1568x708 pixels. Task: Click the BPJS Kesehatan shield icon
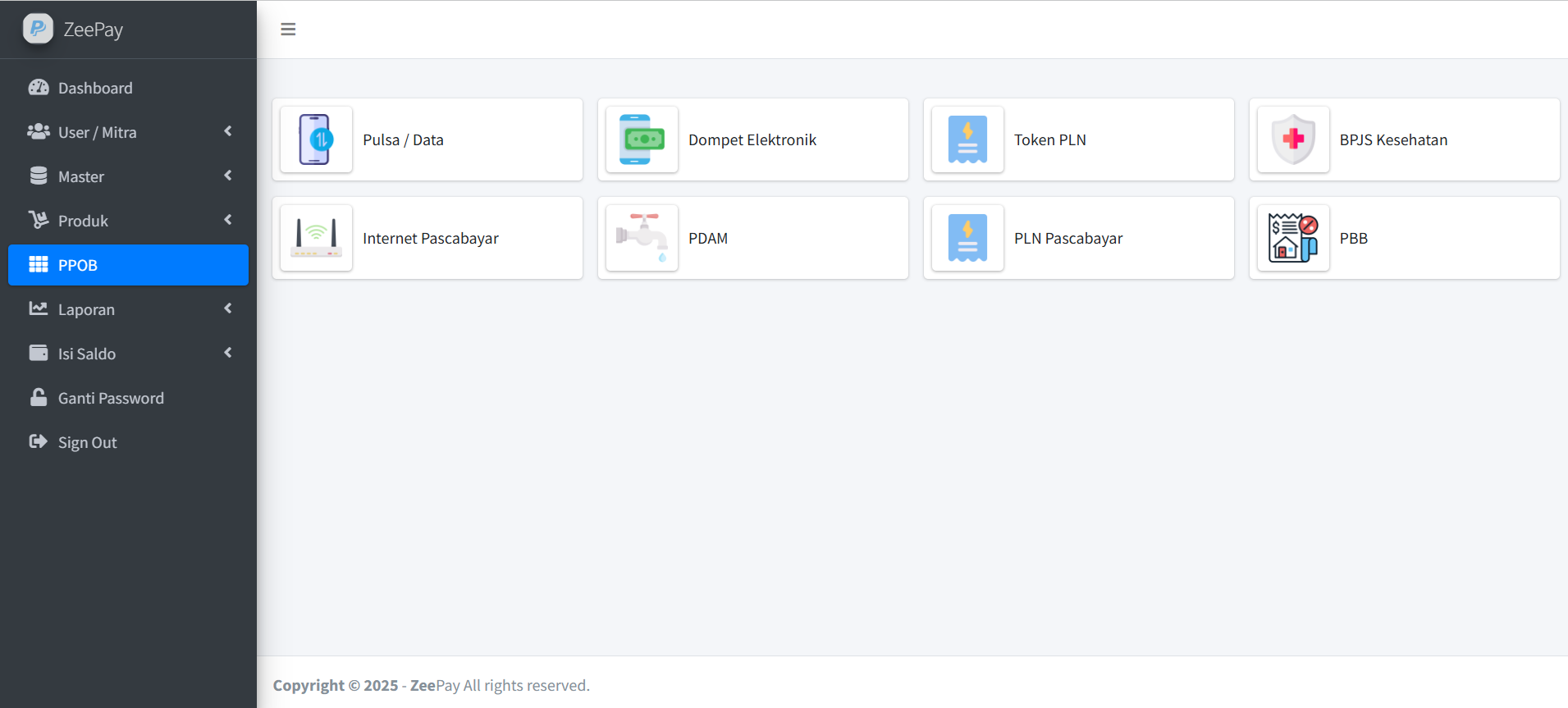tap(1293, 139)
